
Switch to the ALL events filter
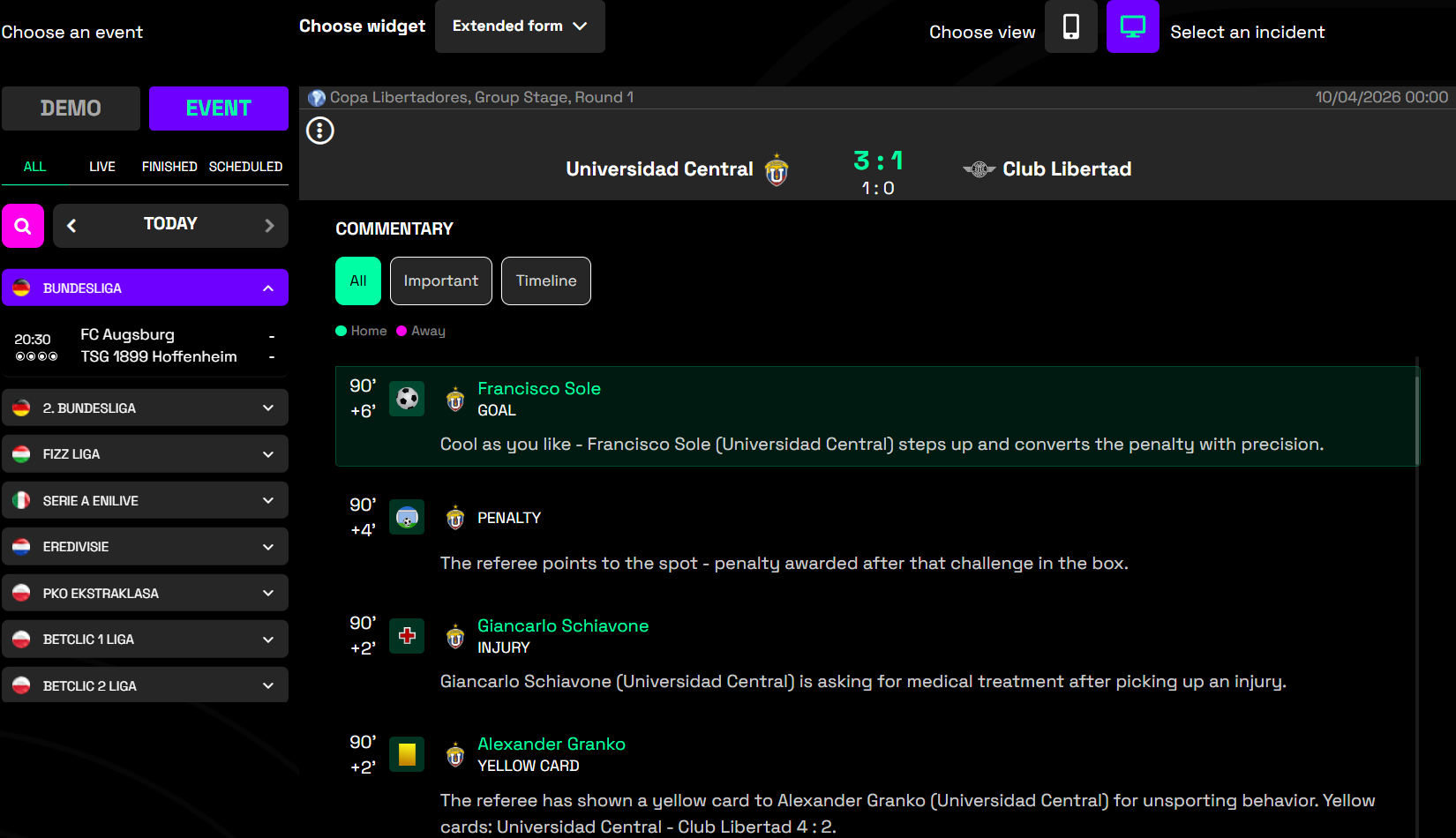click(34, 167)
